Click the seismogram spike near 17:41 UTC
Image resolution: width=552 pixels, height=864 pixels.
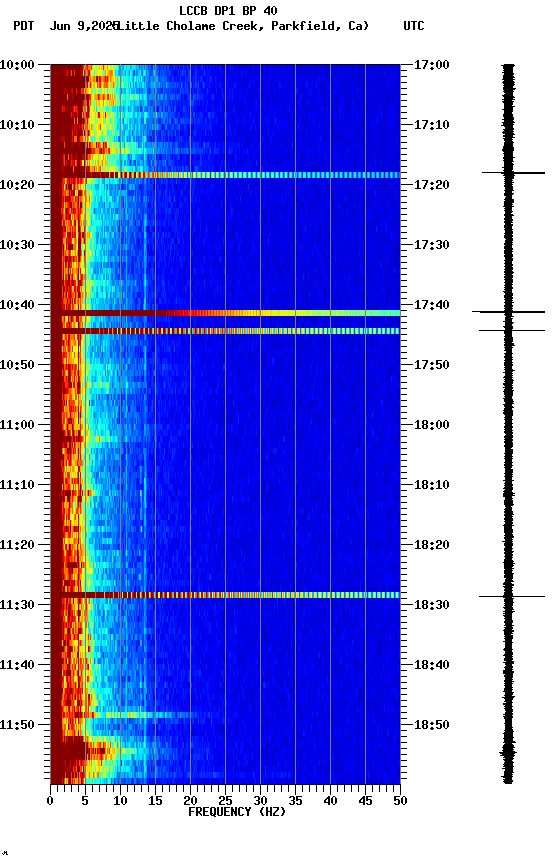(508, 312)
